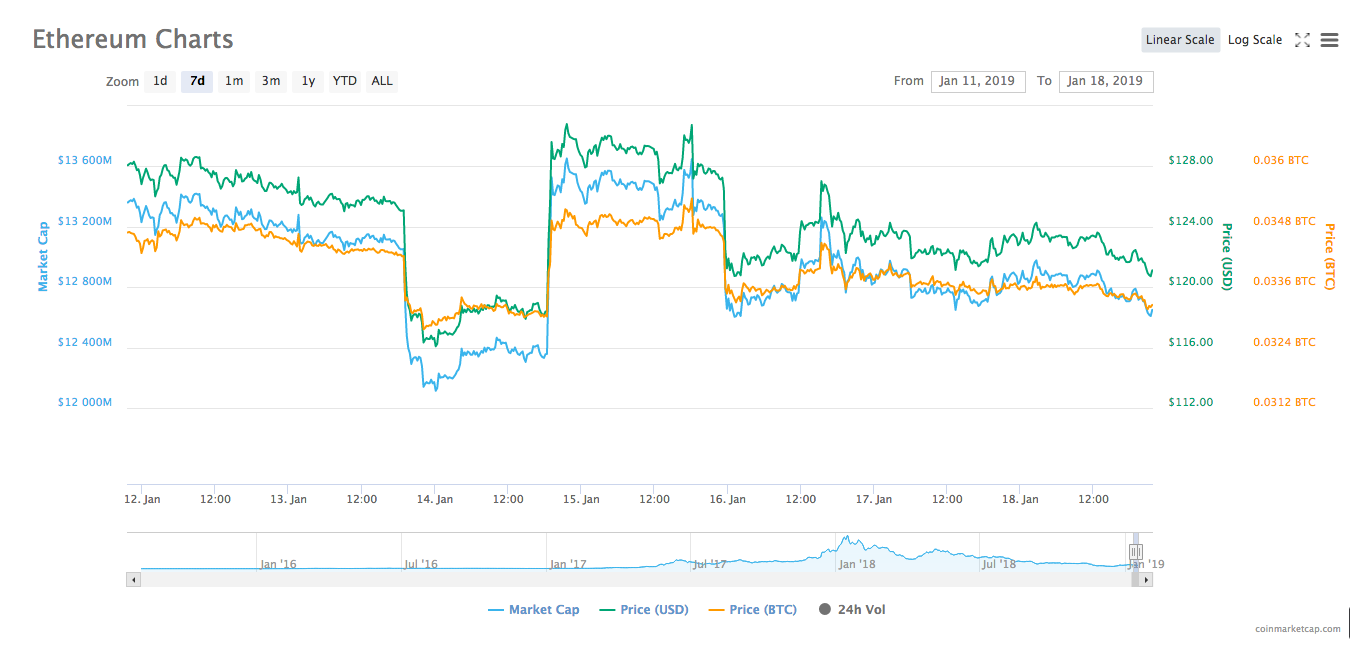Select the 1d zoom preset
The width and height of the screenshot is (1350, 645).
159,81
